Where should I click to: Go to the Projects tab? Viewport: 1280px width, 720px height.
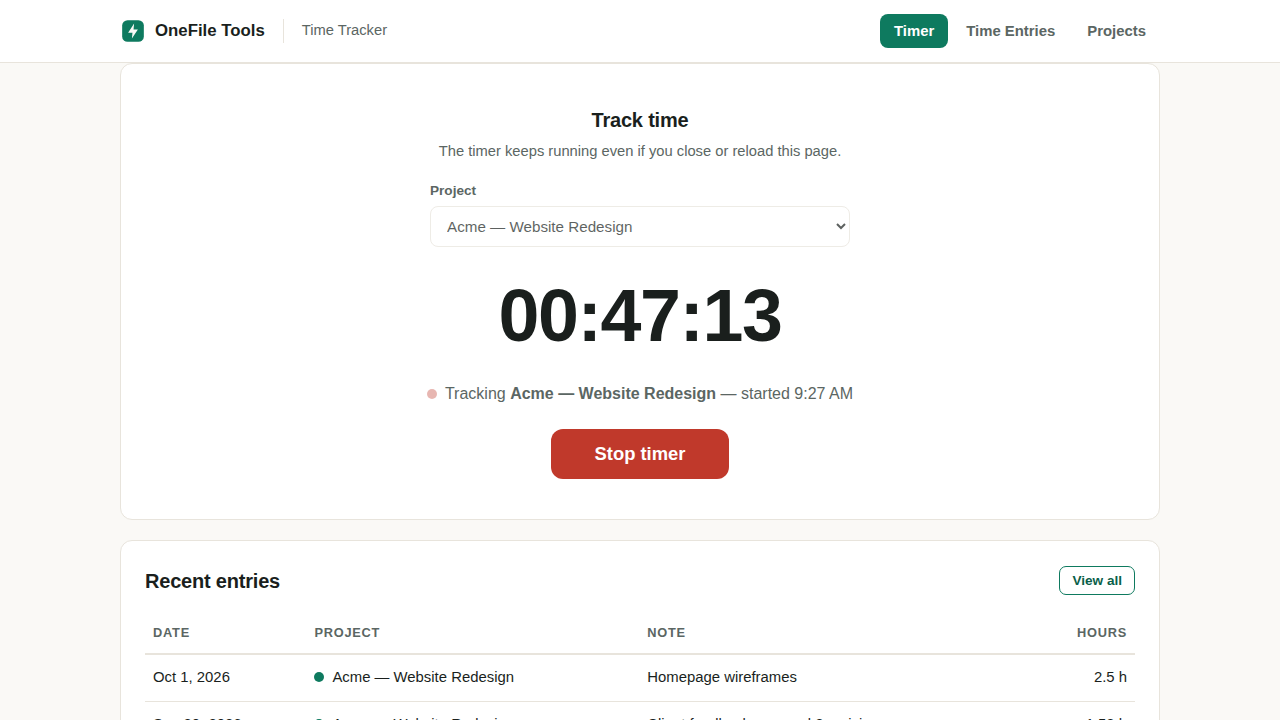(1116, 31)
